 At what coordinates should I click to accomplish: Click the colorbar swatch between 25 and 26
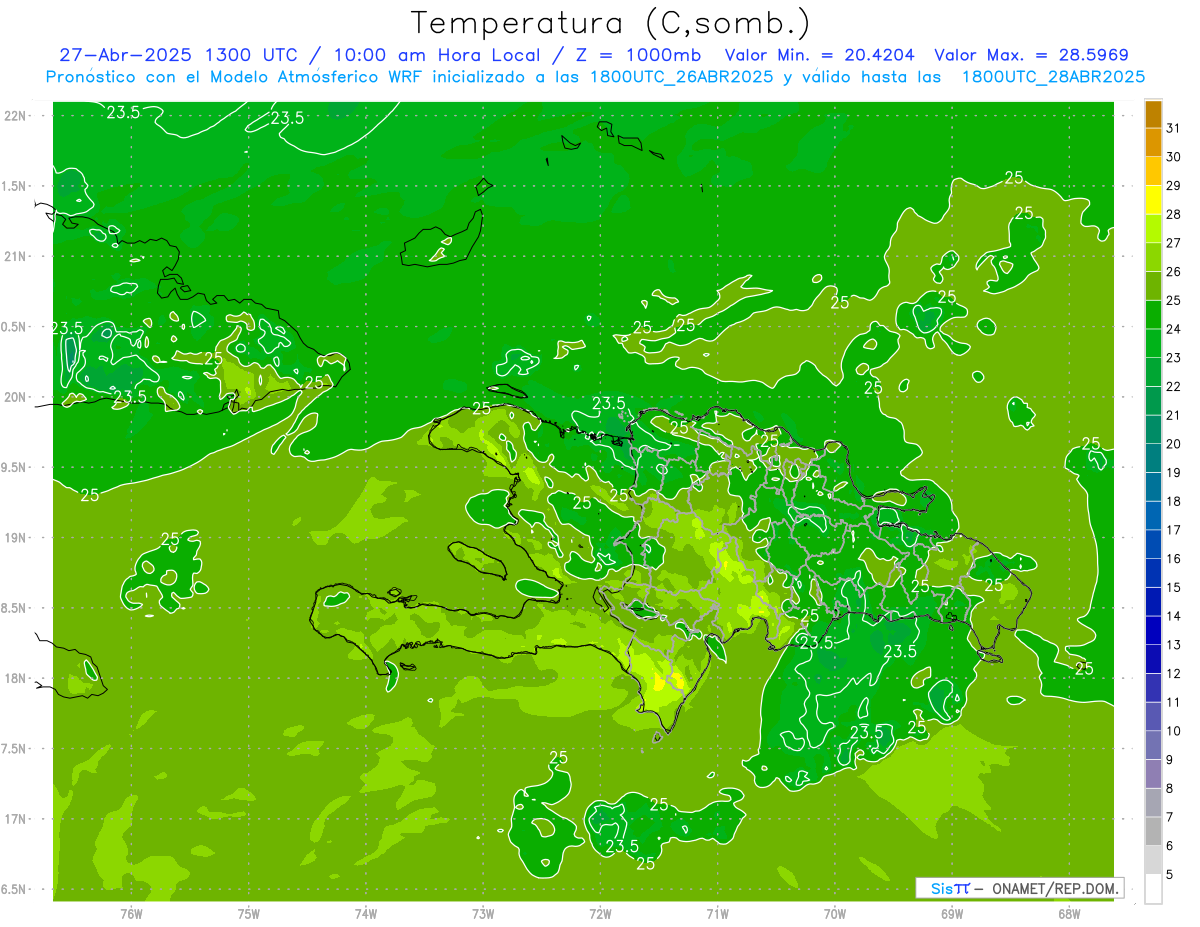click(x=1153, y=286)
